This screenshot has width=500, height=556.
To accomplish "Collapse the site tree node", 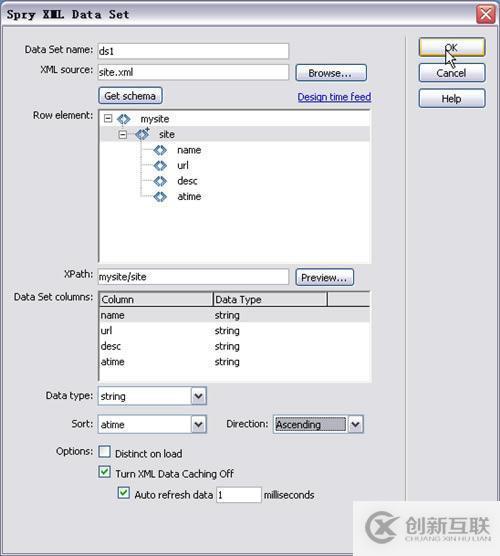I will click(x=123, y=134).
